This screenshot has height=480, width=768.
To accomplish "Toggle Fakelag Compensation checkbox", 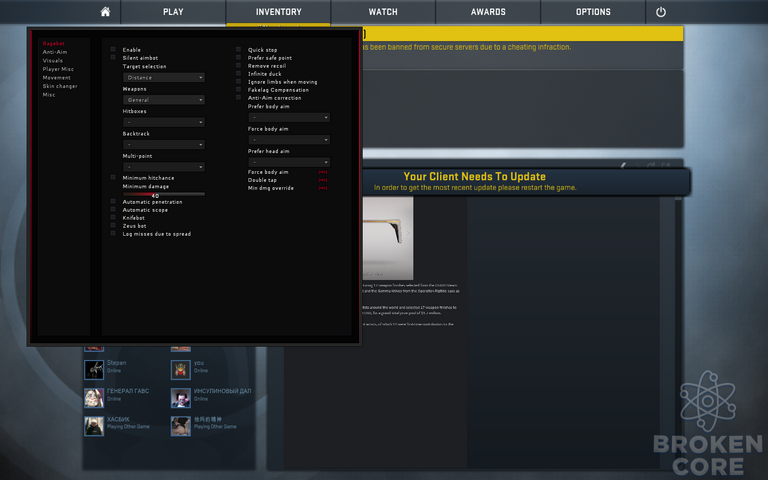I will coord(239,89).
